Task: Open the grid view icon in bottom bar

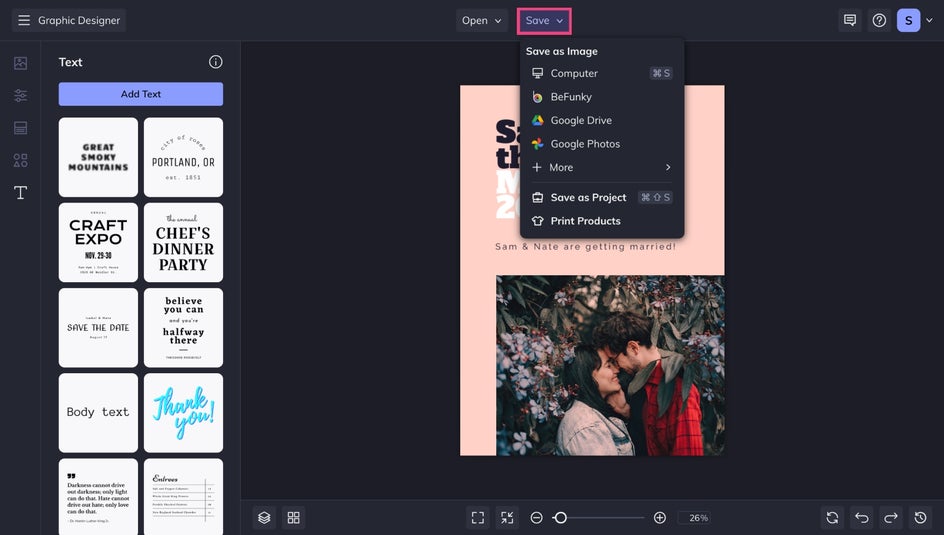Action: point(294,518)
